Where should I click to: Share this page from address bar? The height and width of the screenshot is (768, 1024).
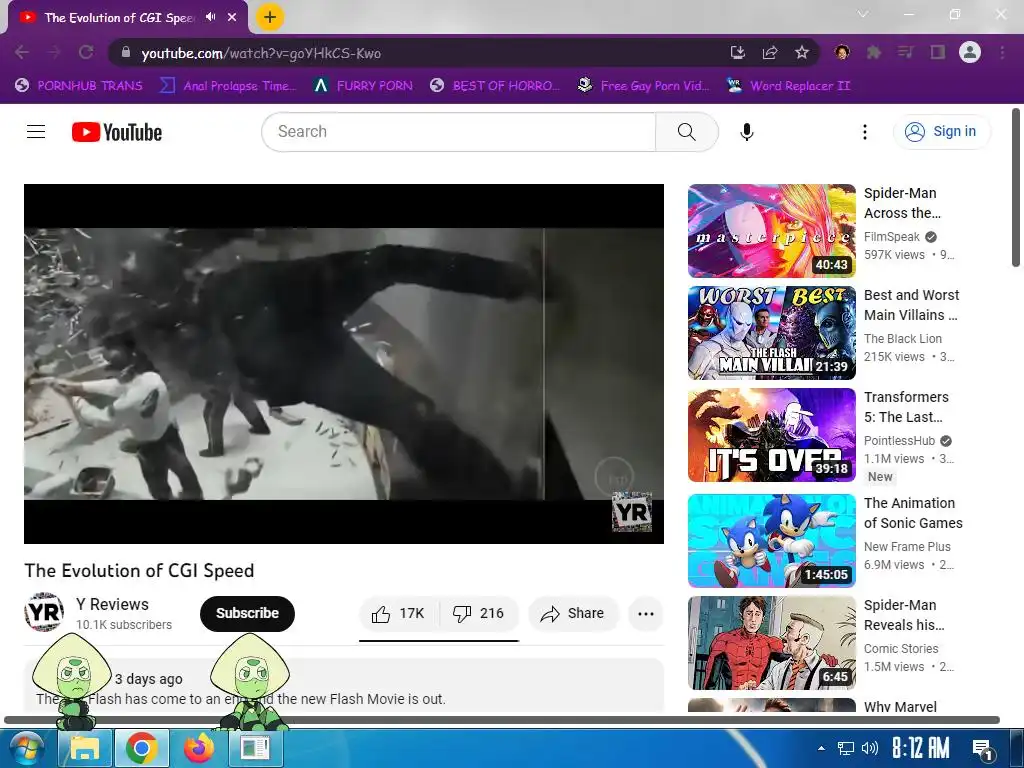(770, 52)
